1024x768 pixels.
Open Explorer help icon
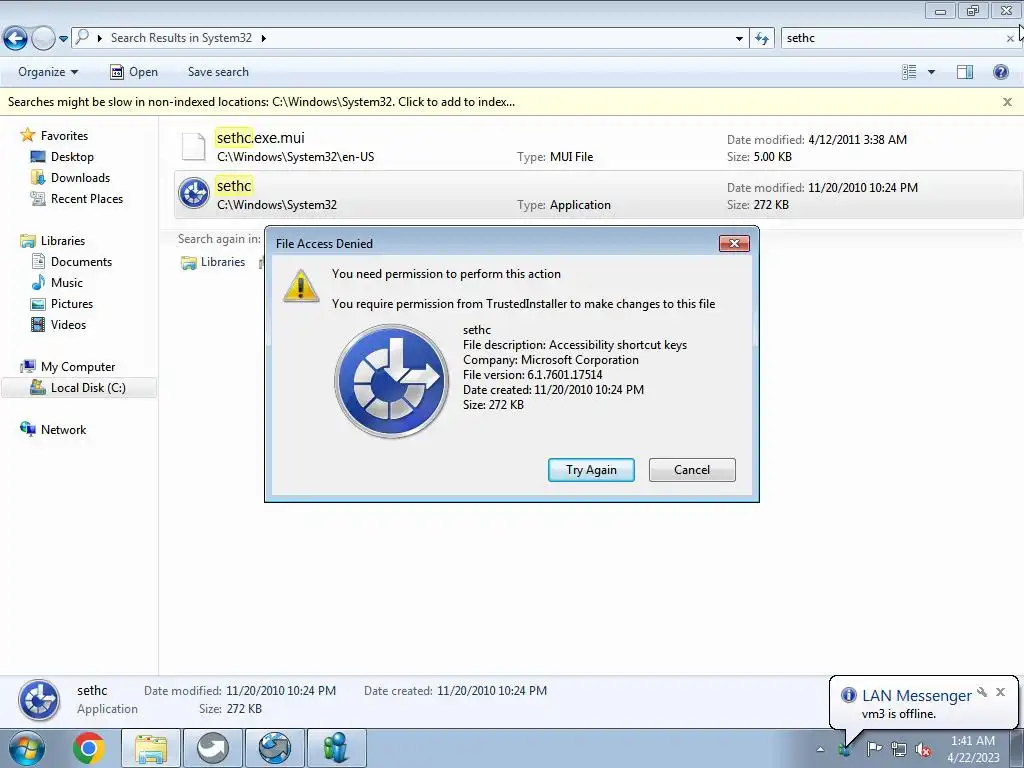(1000, 72)
